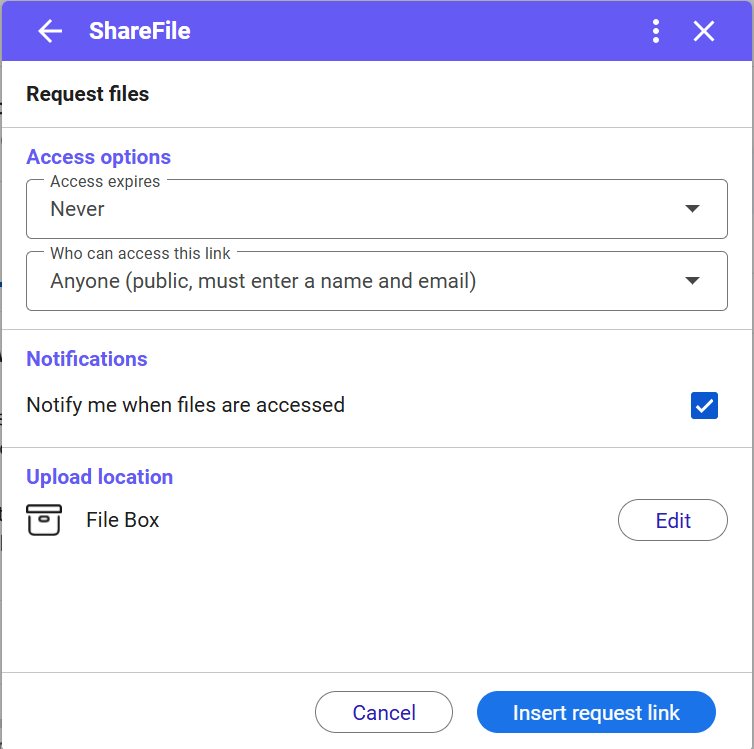Uncheck Notify me when files are accessed
Viewport: 754px width, 749px height.
click(704, 405)
